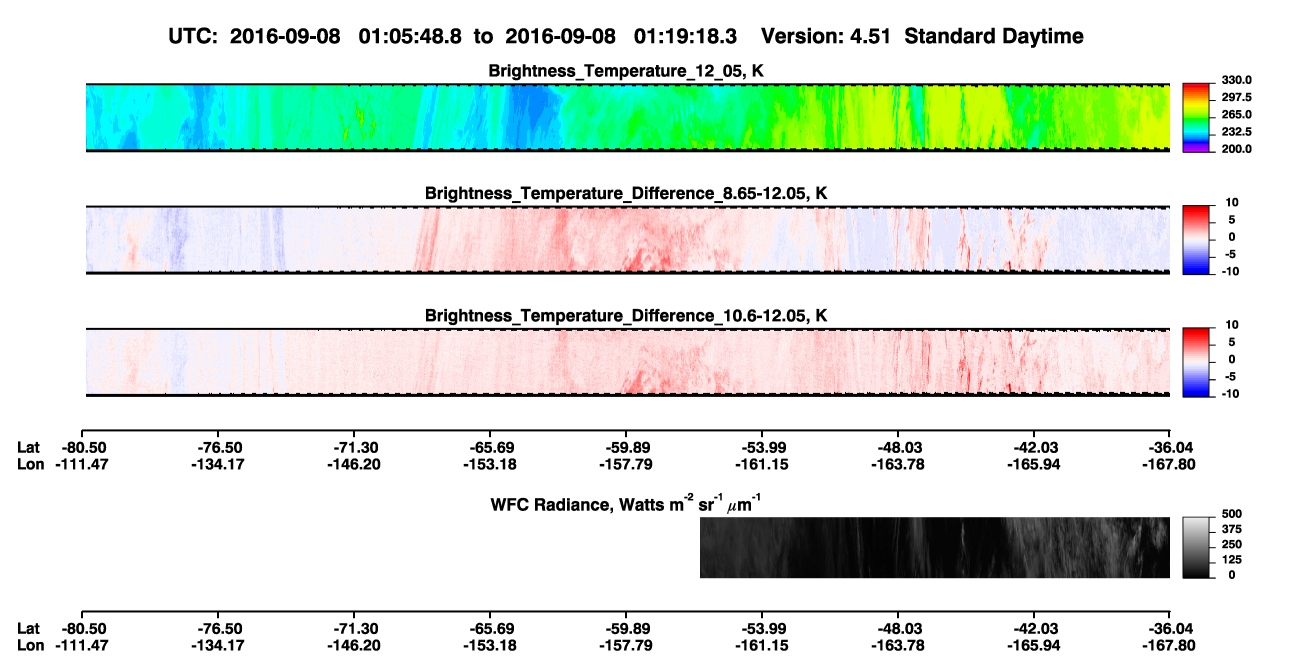Click '-153.18' longitude on the bottom axis
The width and height of the screenshot is (1300, 667).
point(489,645)
